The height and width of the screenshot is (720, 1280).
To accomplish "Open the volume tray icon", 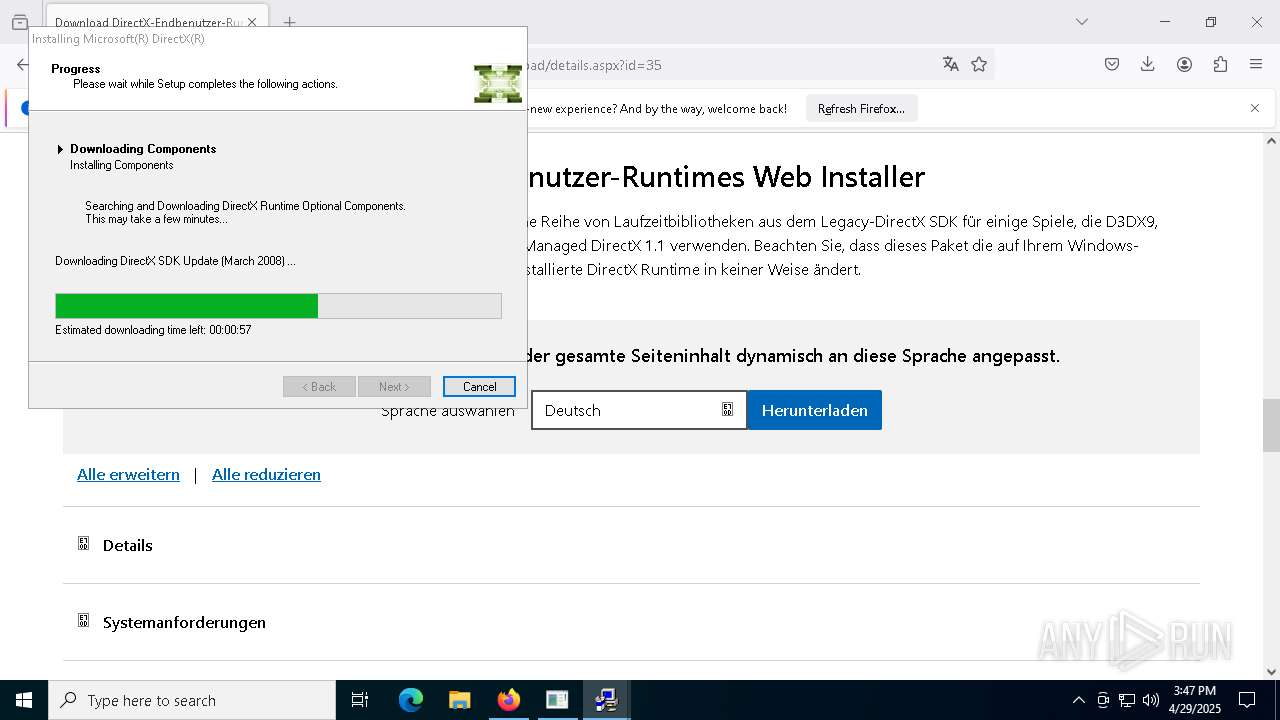I will pos(1151,700).
